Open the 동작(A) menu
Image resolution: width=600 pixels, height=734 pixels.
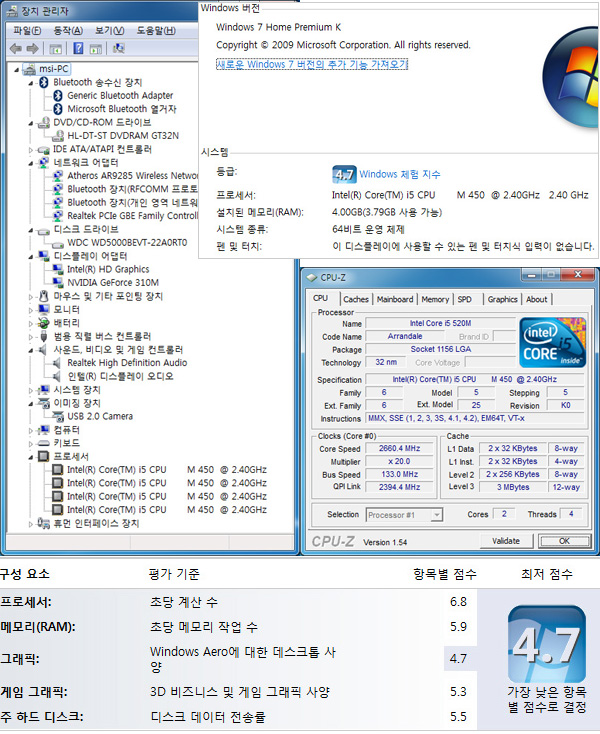tap(68, 31)
